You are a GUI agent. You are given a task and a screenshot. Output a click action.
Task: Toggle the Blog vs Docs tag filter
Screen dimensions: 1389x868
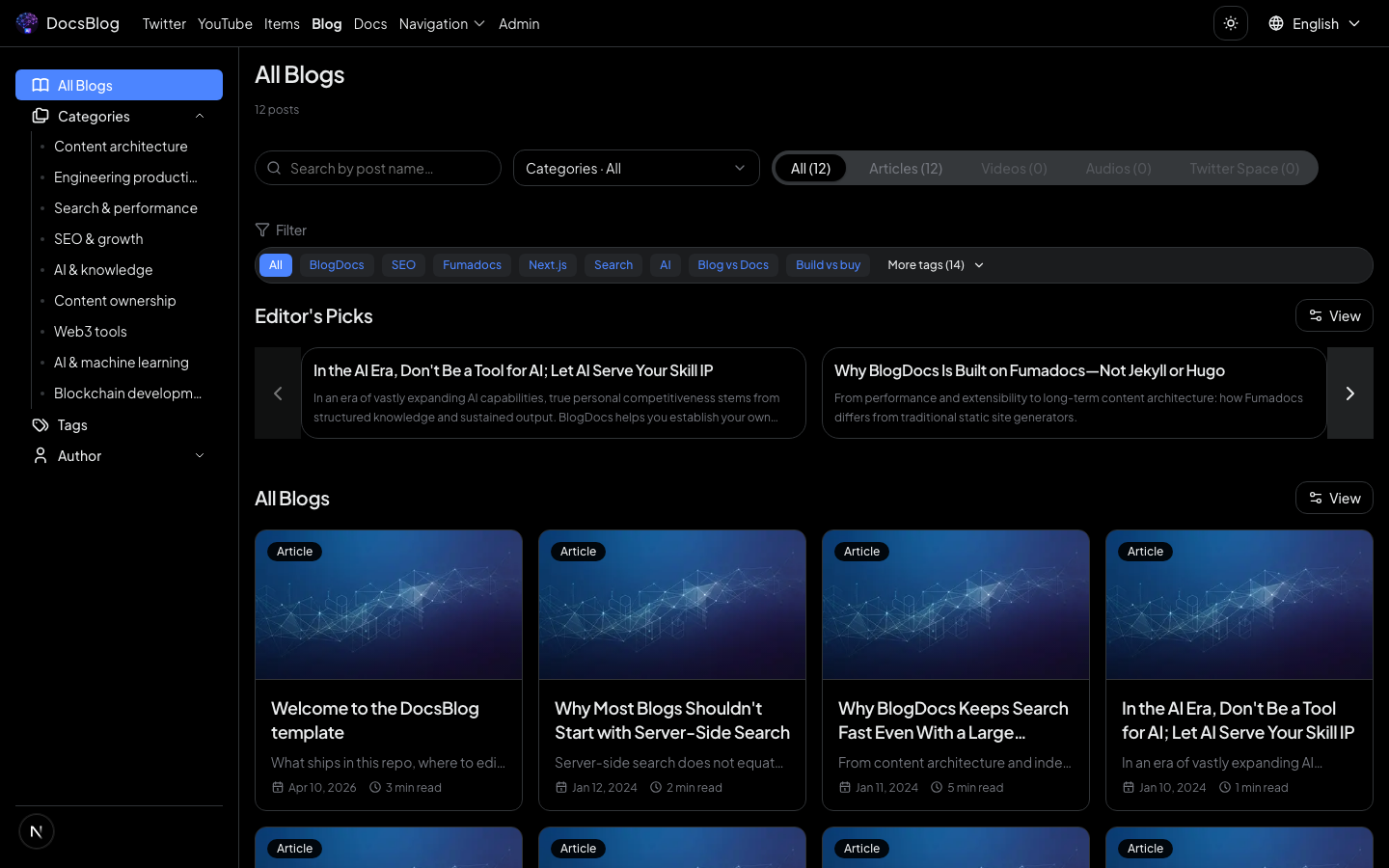(732, 265)
